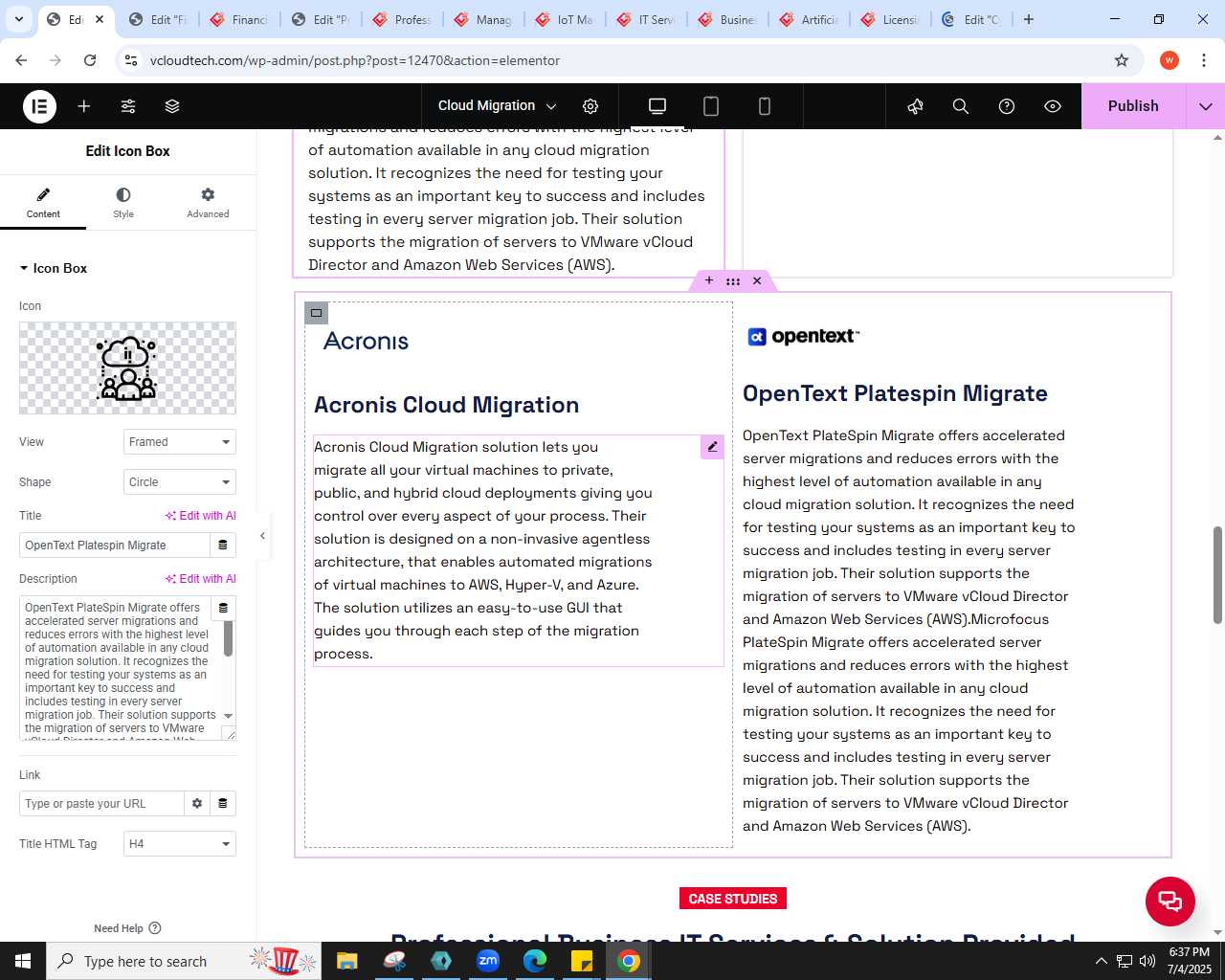Open dynamic tags for Description field
Image resolution: width=1225 pixels, height=980 pixels.
click(223, 608)
